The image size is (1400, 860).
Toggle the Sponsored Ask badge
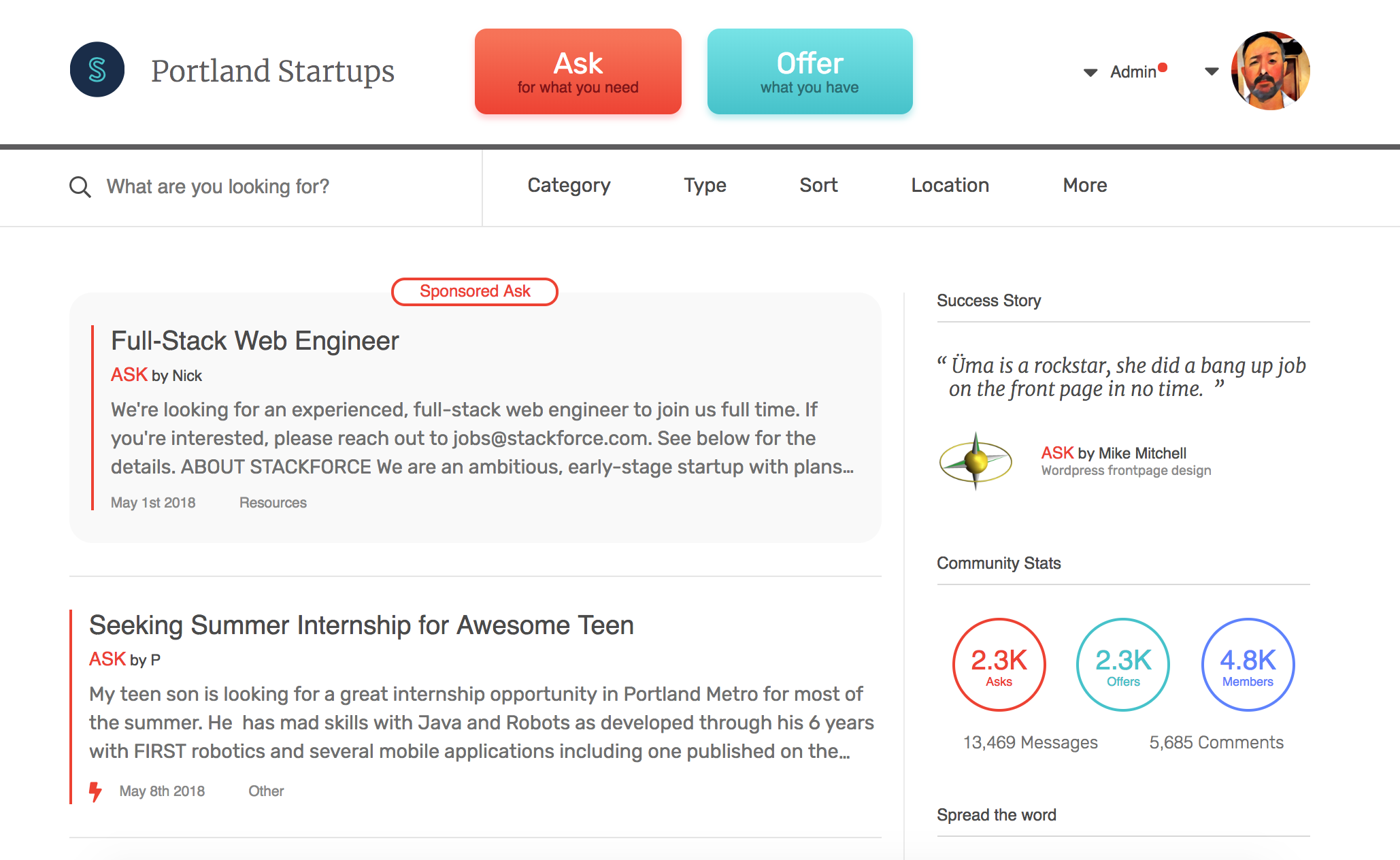click(475, 291)
